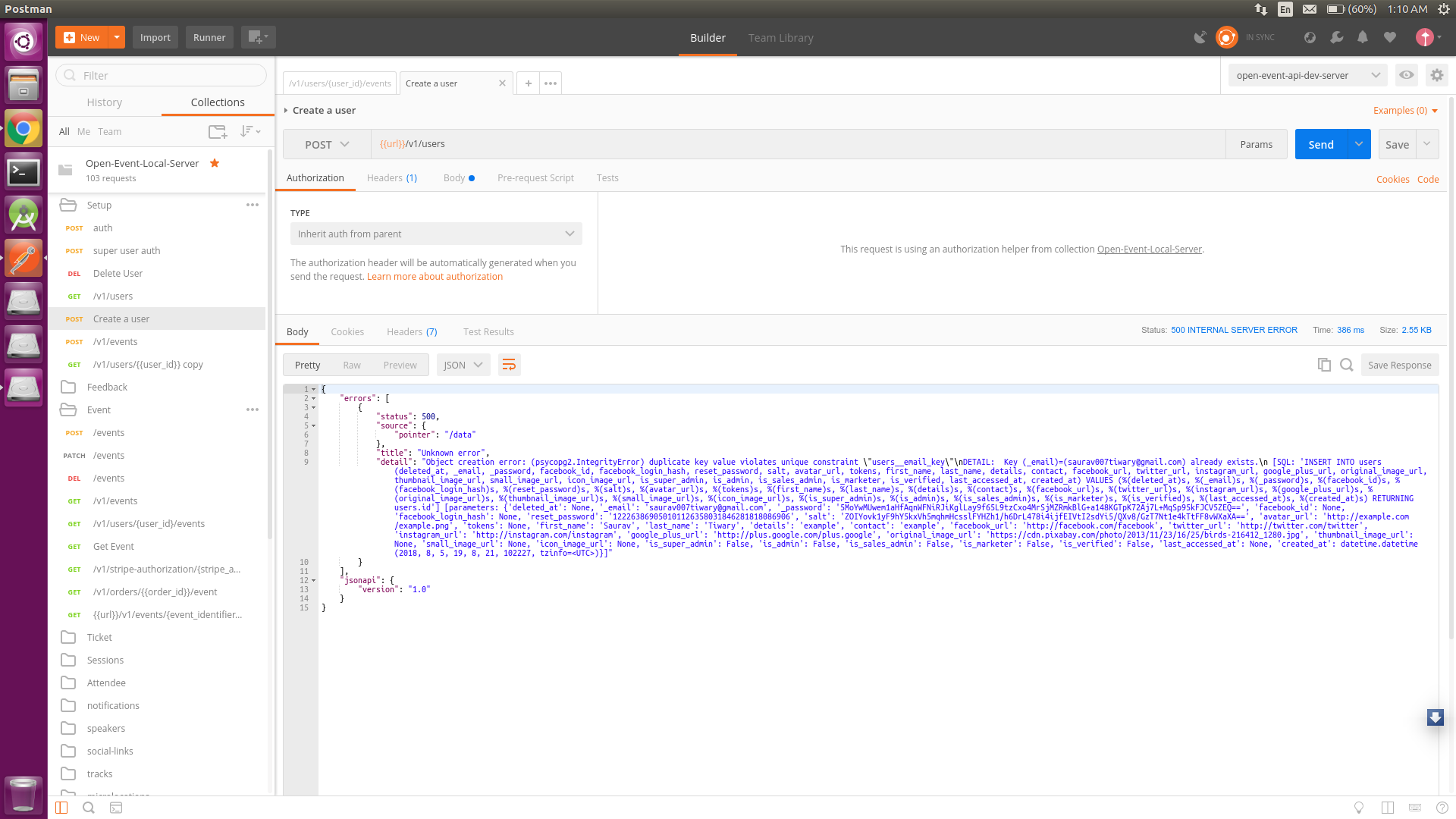This screenshot has height=819, width=1456.
Task: Open the new window icon dropdown in toolbar
Action: coord(258,37)
